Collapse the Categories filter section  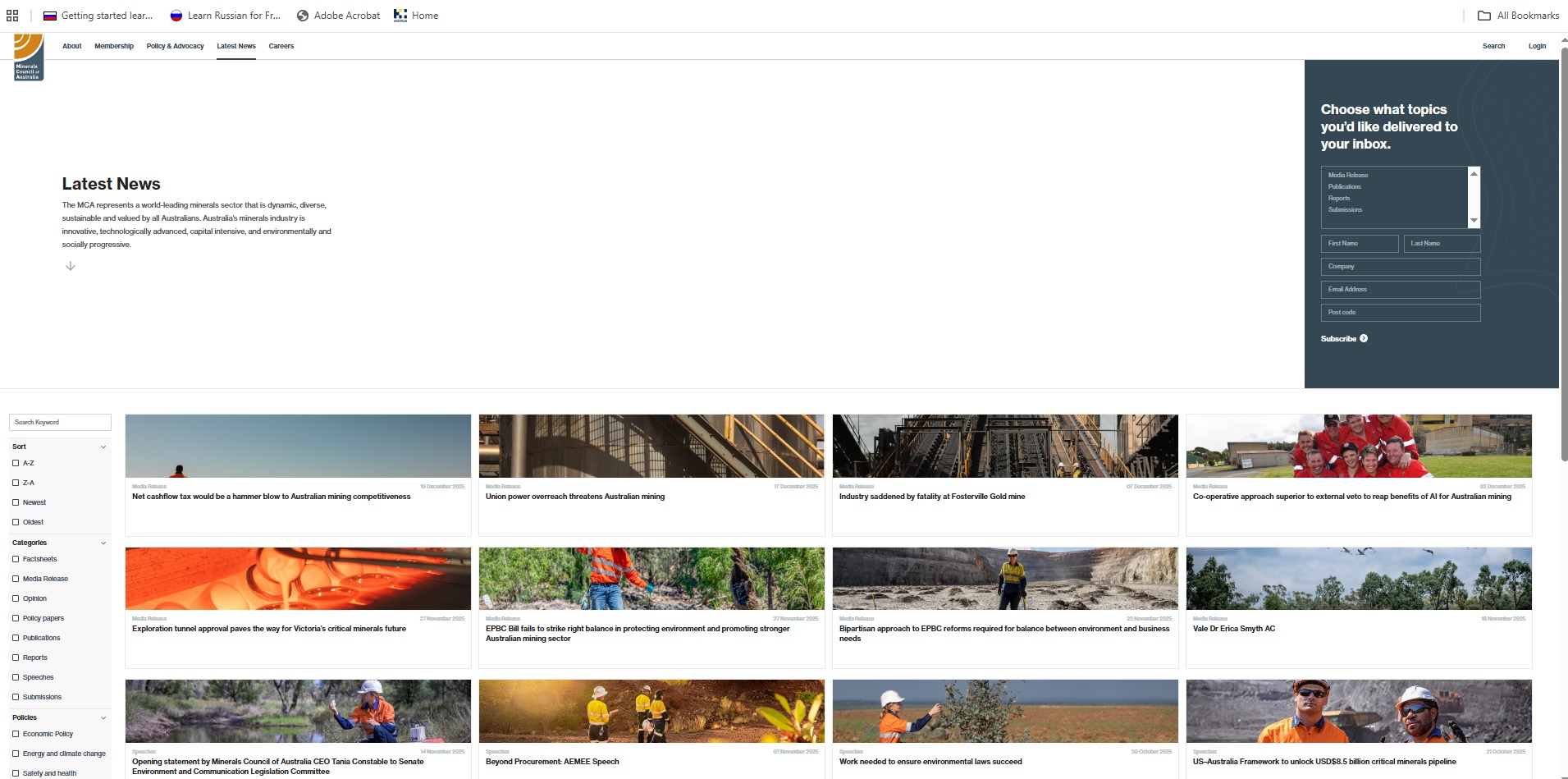(103, 543)
